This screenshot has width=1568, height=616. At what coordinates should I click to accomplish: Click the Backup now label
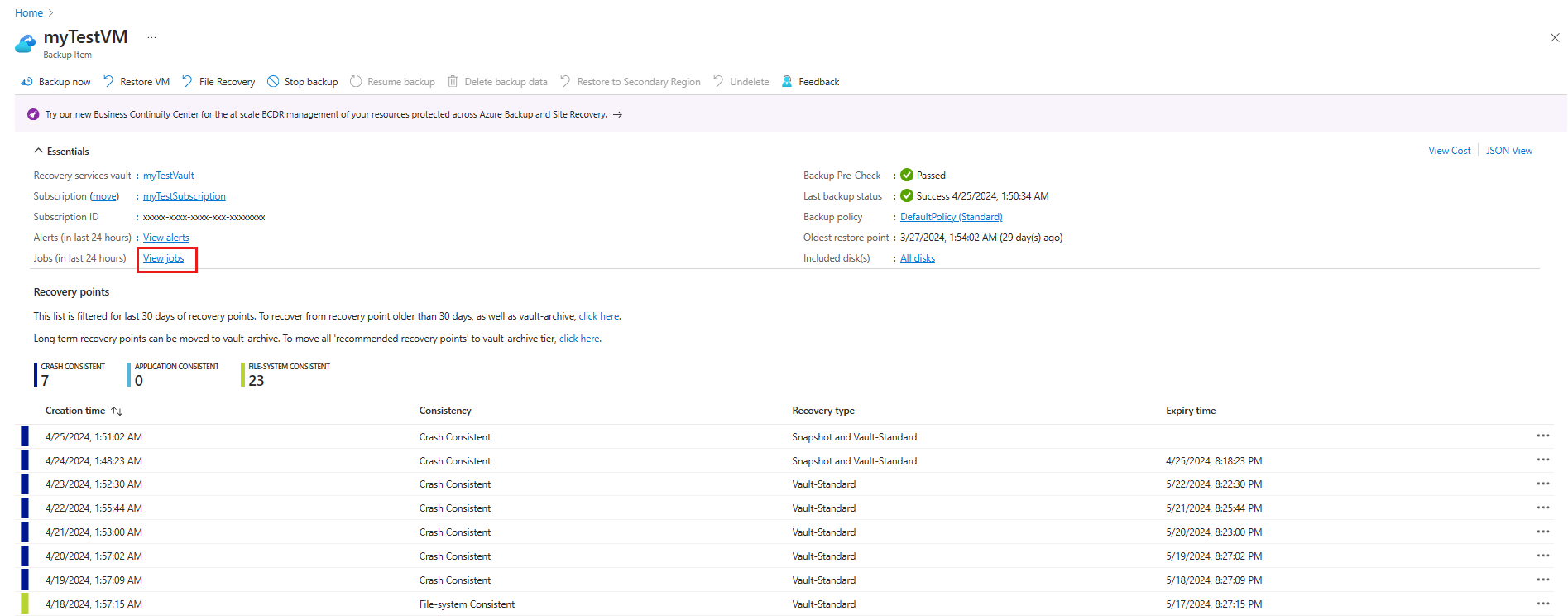(x=65, y=82)
